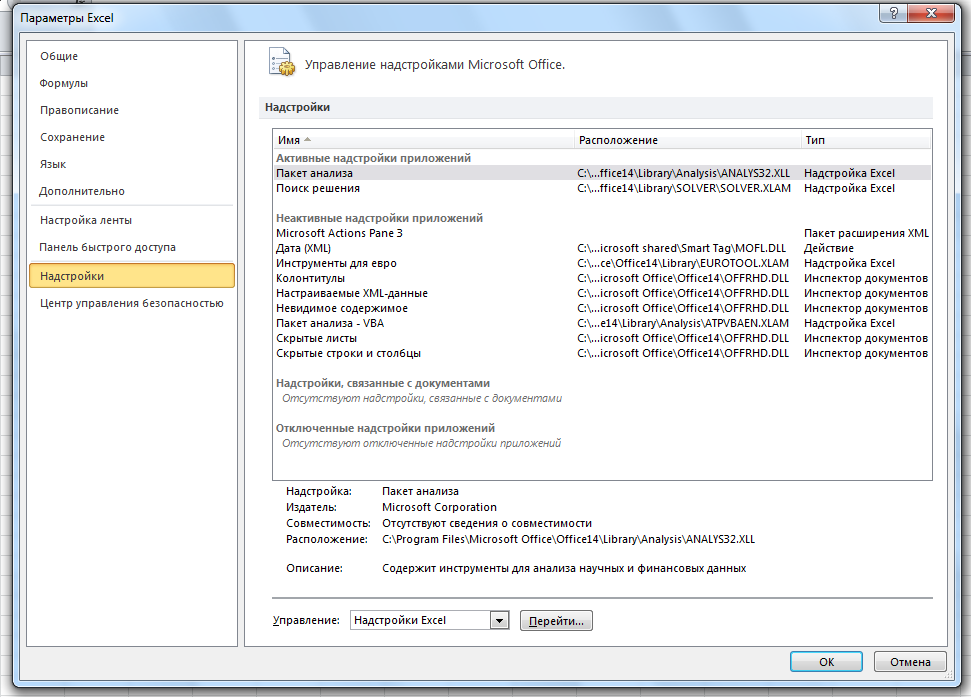The width and height of the screenshot is (971, 697).
Task: Select the highlighted Надстройки category
Action: [x=132, y=276]
